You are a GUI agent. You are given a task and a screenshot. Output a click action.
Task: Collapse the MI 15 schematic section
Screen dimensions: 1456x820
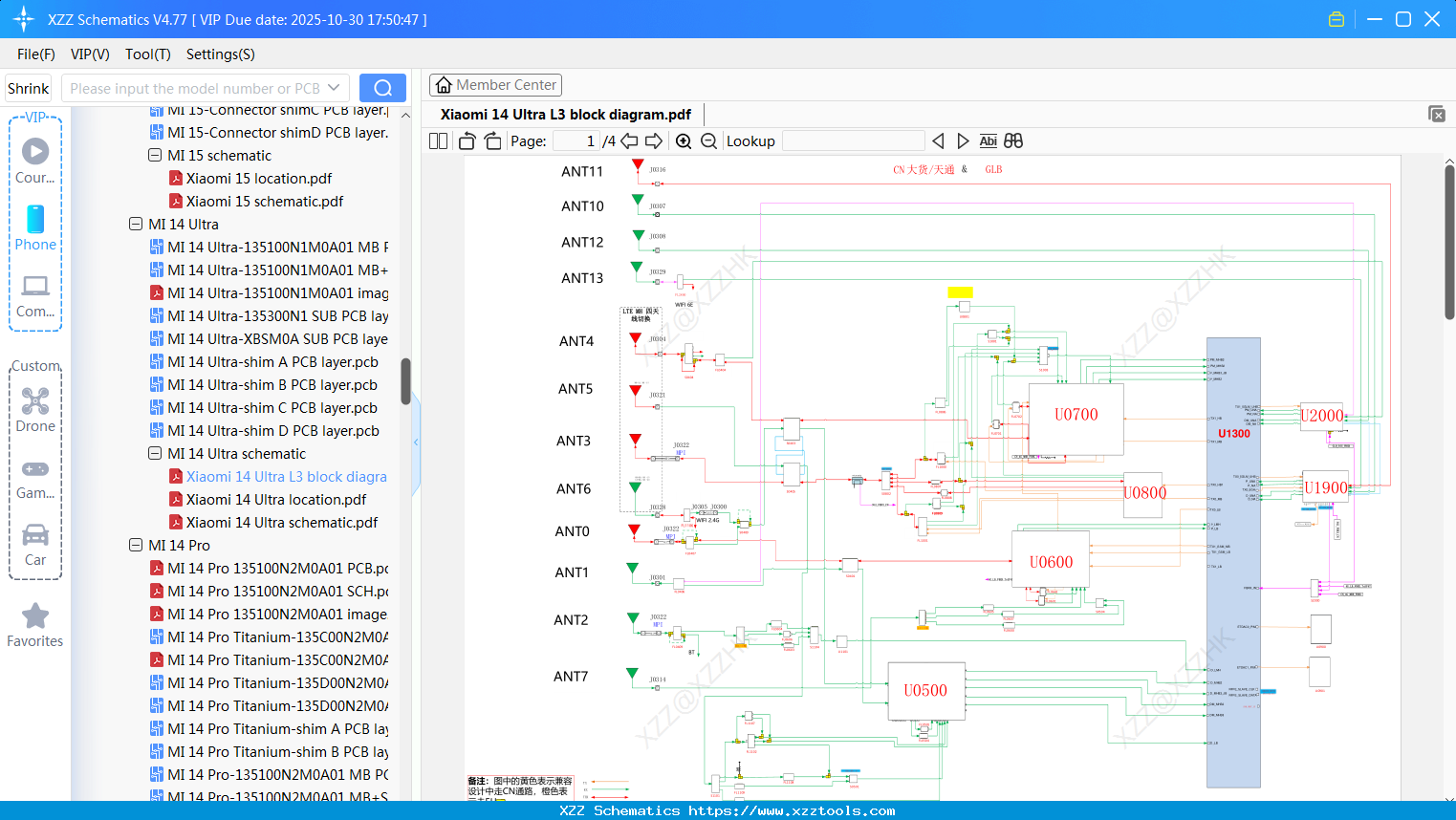(x=154, y=155)
